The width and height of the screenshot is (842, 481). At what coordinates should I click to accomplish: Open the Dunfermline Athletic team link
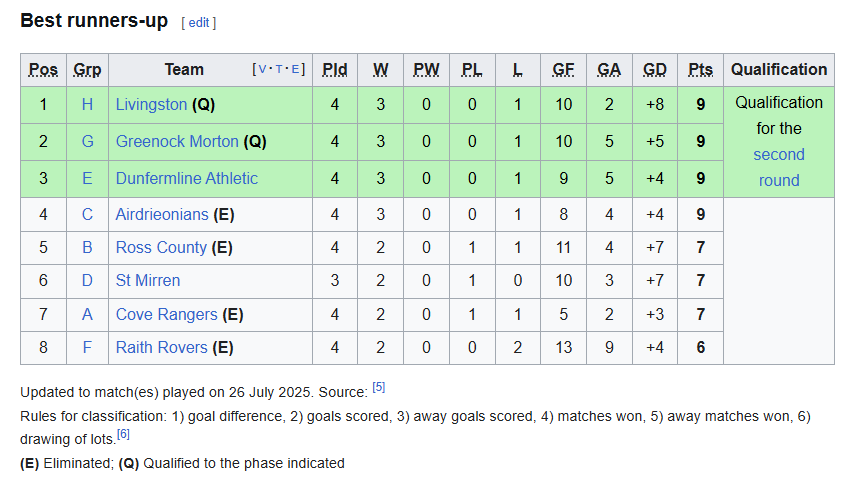(x=186, y=178)
